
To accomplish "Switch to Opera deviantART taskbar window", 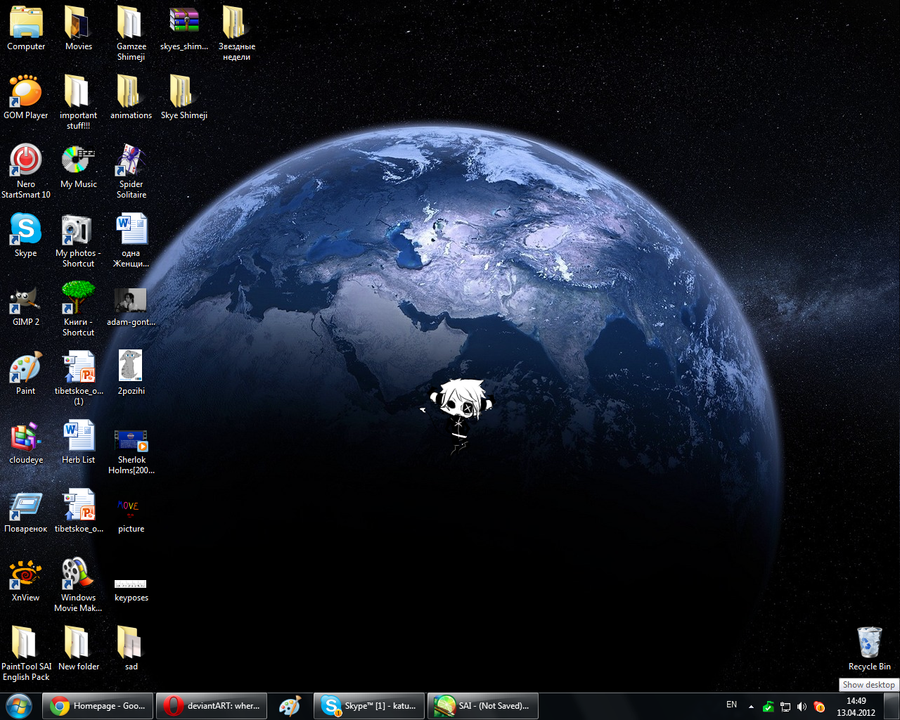I will click(212, 706).
